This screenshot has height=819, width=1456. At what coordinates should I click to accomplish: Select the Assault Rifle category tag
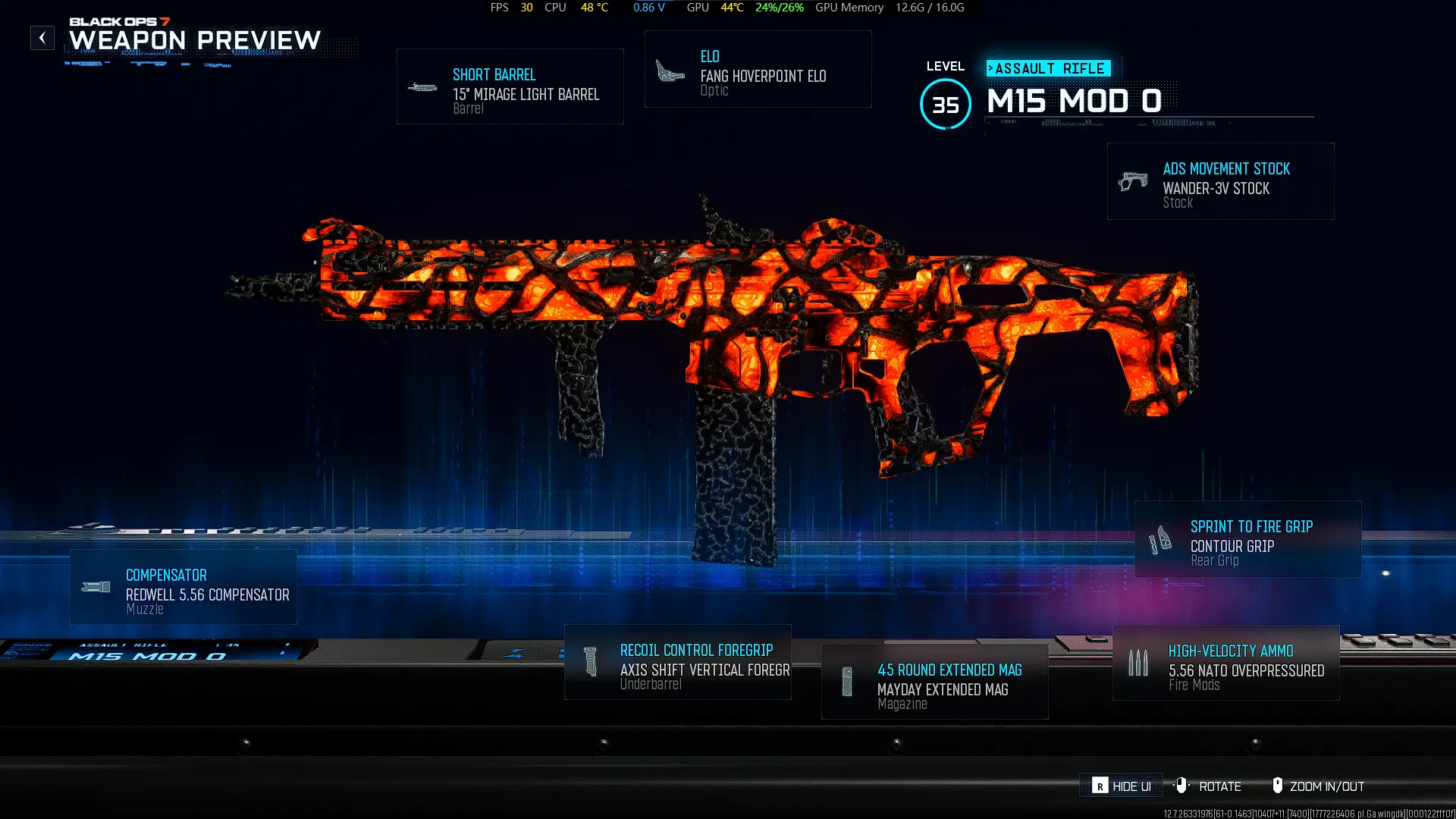[1049, 68]
